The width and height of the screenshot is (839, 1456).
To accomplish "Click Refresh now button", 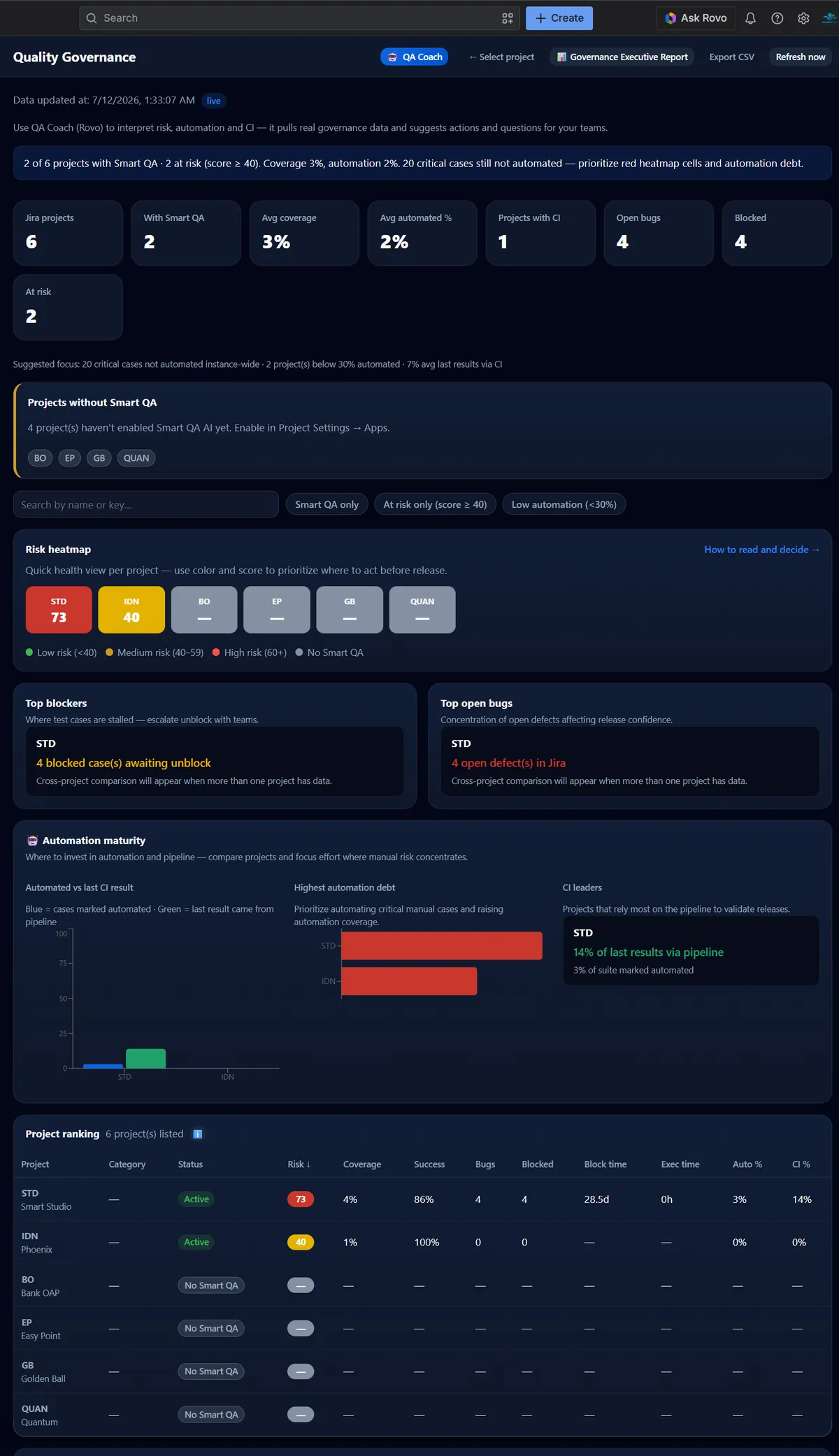I will [x=801, y=57].
